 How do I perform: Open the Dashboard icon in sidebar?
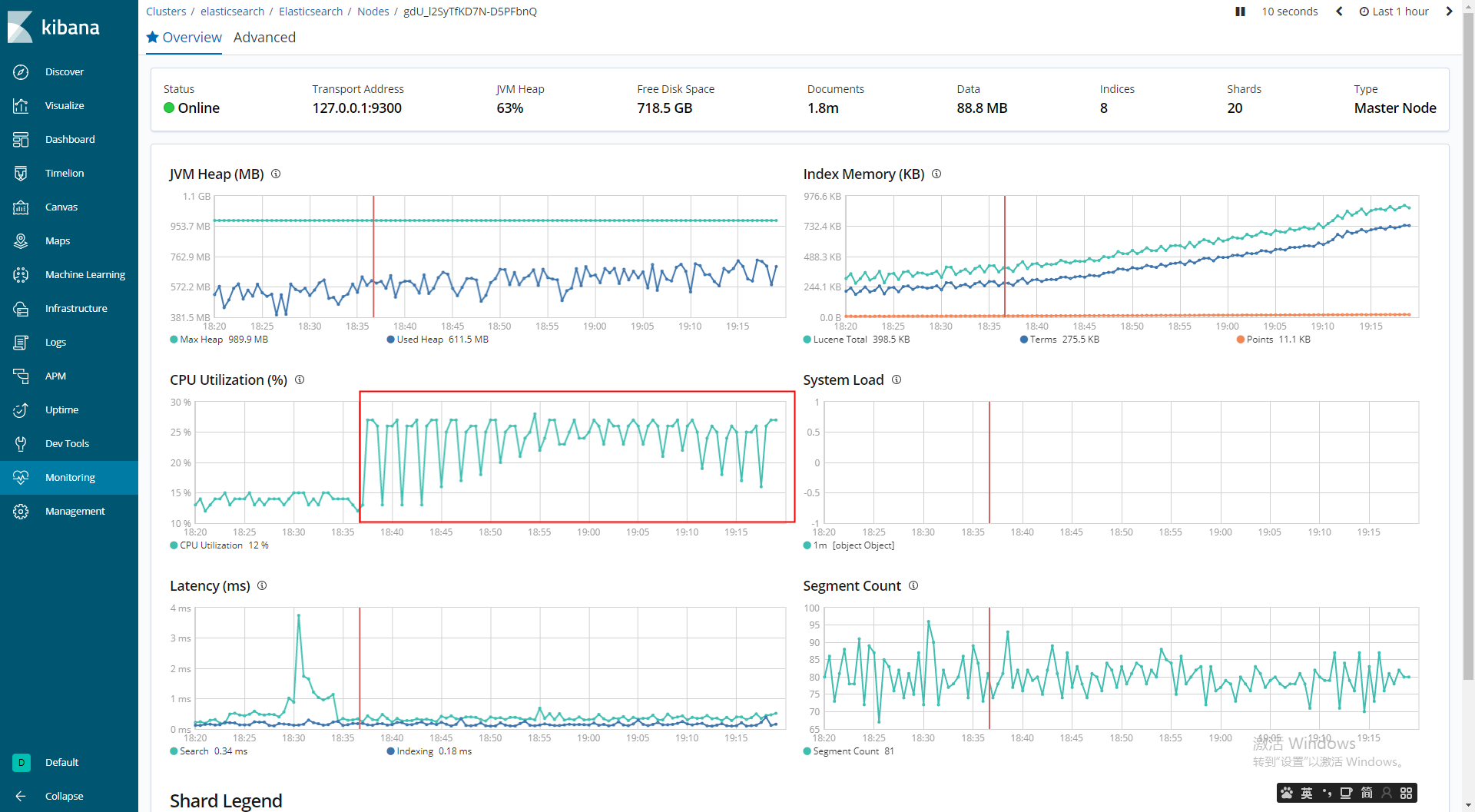click(x=21, y=139)
